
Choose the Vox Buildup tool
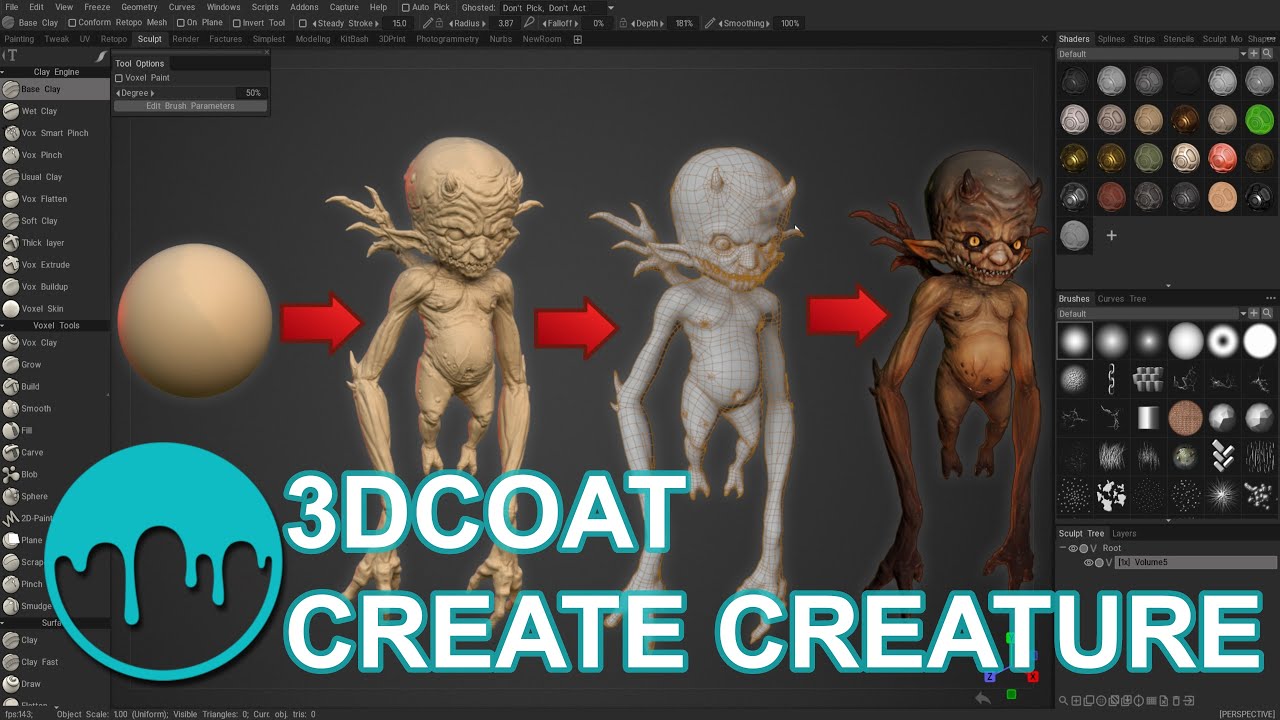55,287
